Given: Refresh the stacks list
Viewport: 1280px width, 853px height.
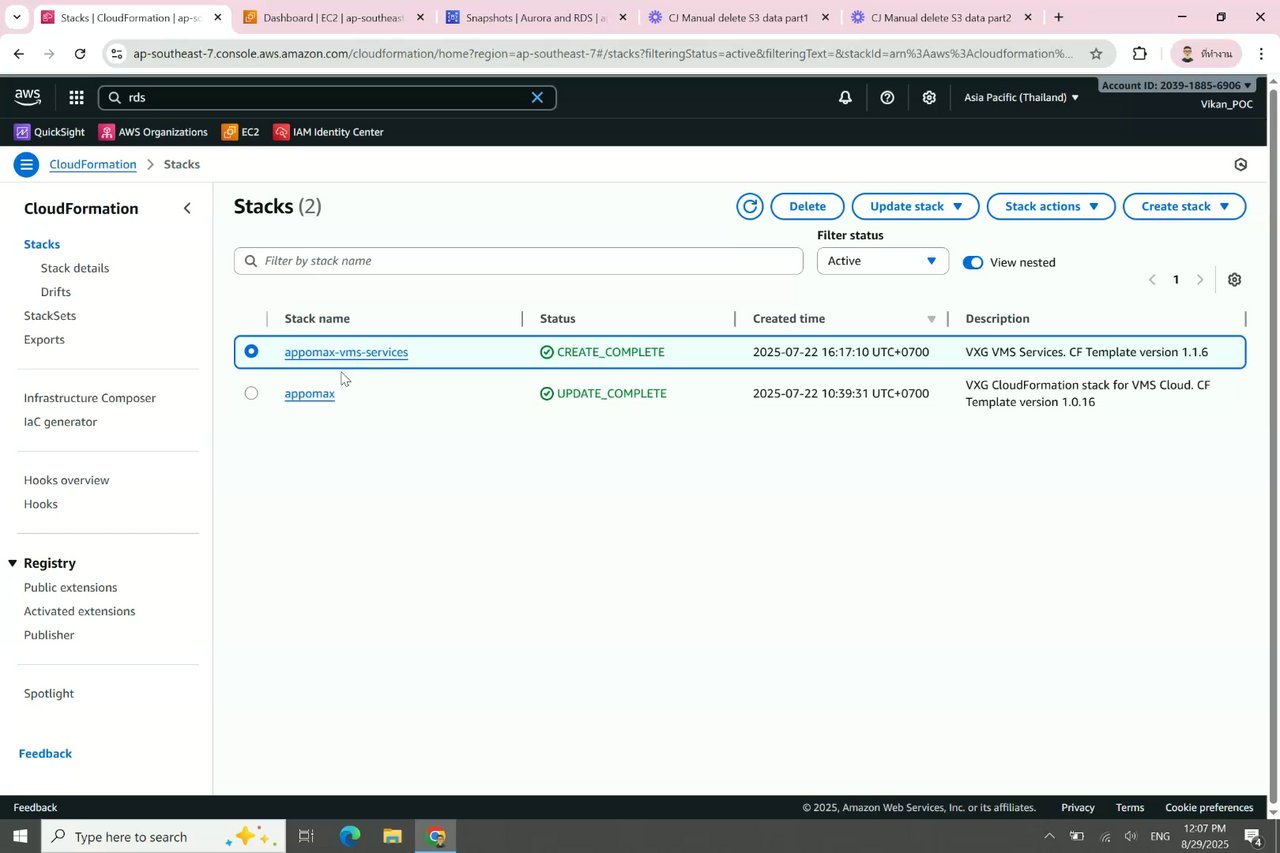Looking at the screenshot, I should point(749,206).
